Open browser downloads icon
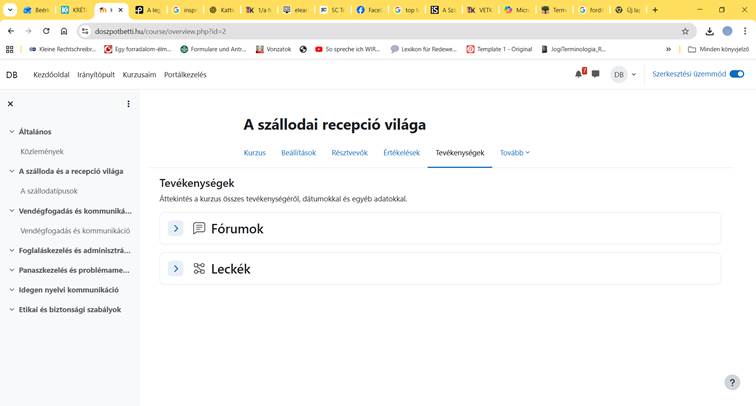 click(709, 31)
